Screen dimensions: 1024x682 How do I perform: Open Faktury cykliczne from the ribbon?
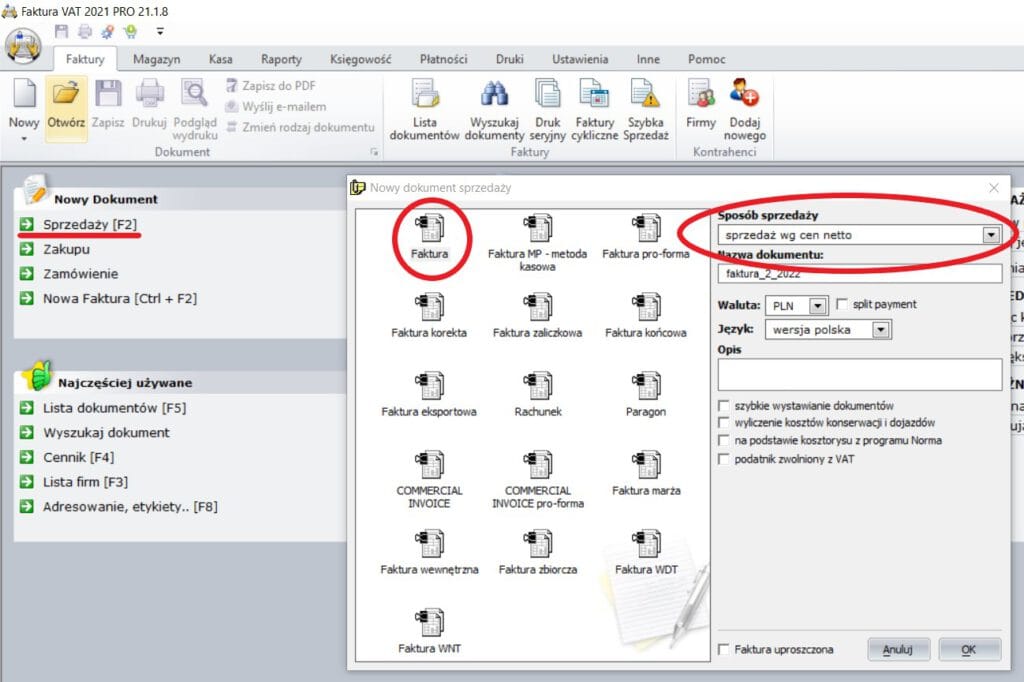pos(594,96)
